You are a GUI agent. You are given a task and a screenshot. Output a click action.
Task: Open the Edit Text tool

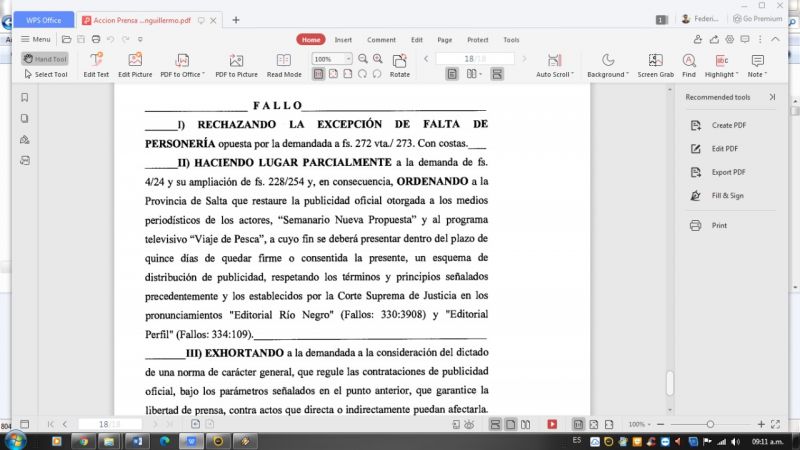click(x=96, y=65)
